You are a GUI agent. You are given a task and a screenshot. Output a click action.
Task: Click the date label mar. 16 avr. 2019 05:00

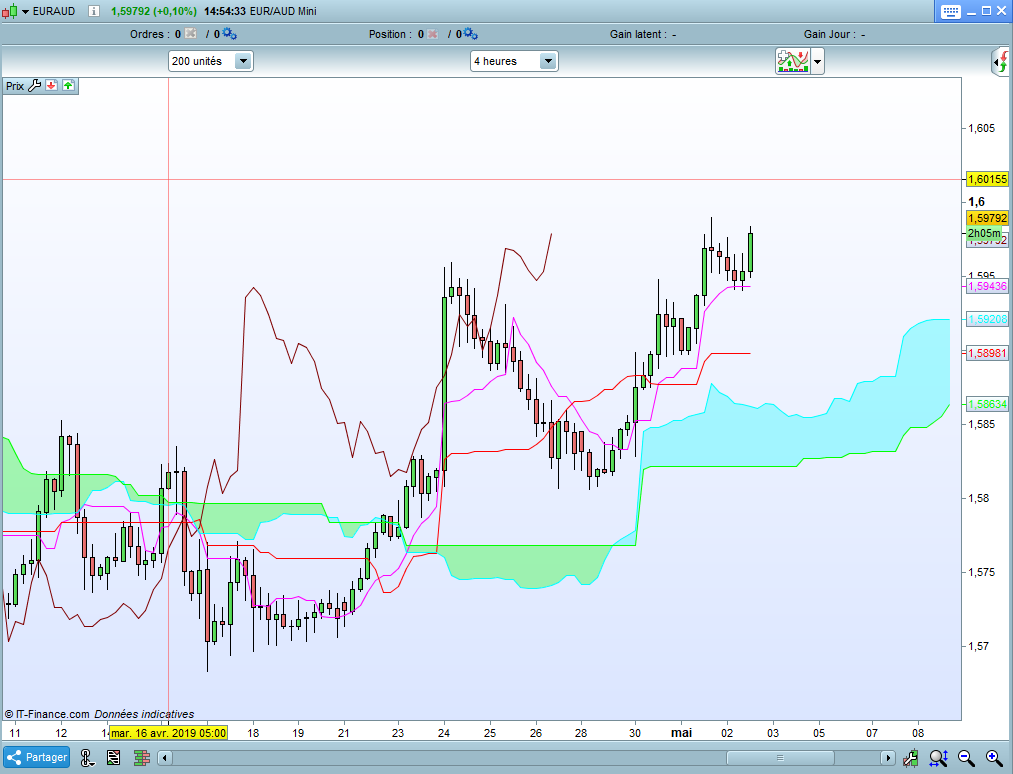[x=169, y=733]
